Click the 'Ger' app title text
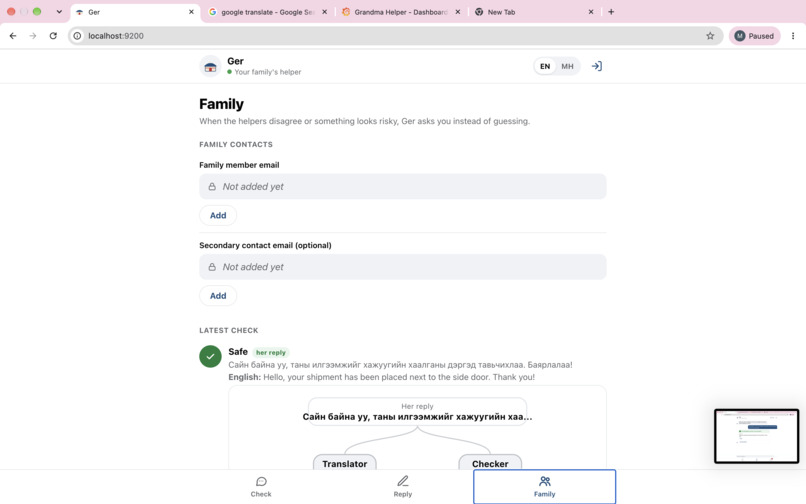Image resolution: width=806 pixels, height=504 pixels. pyautogui.click(x=235, y=61)
